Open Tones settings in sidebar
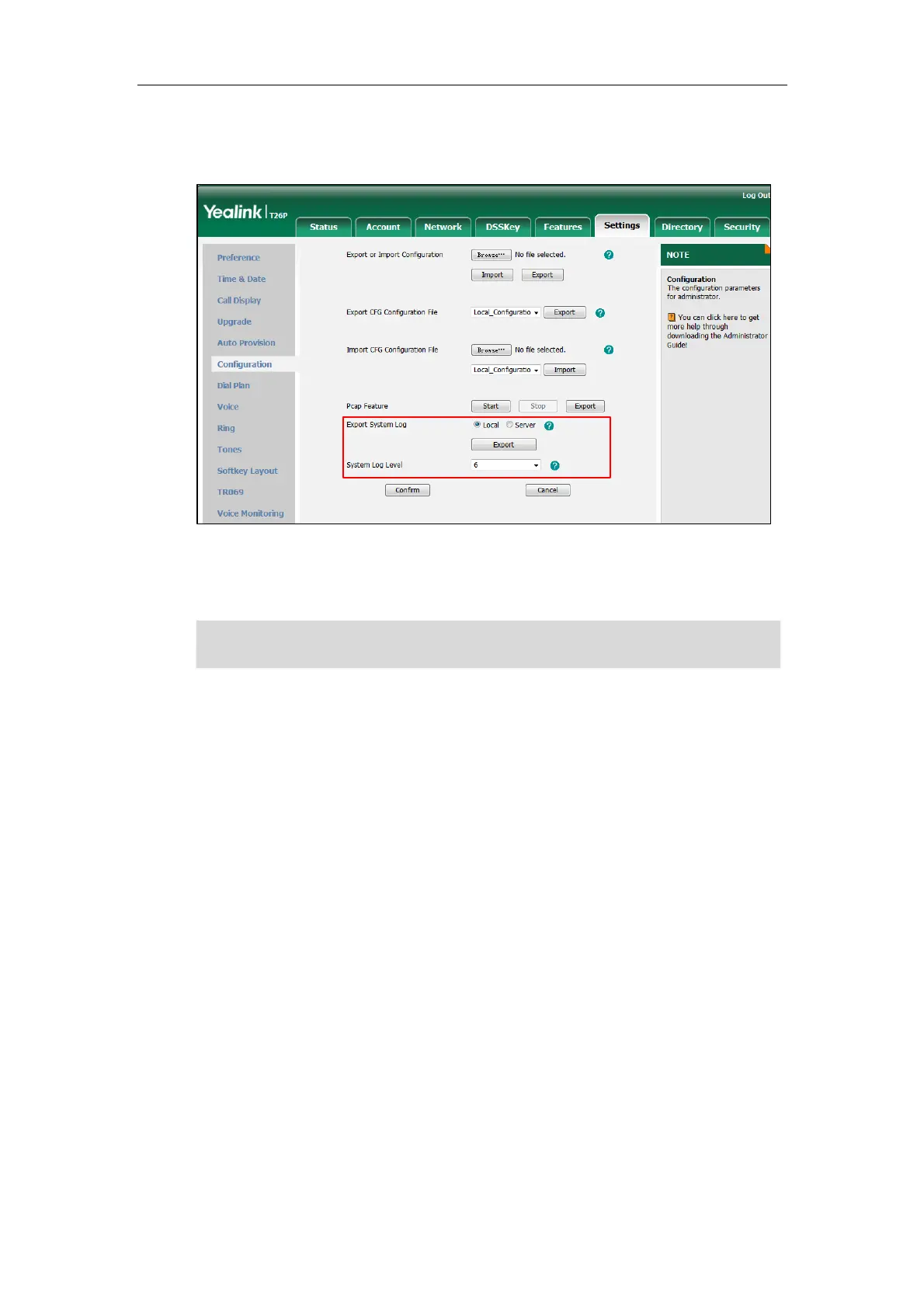Viewport: 924px width, 1308px height. pos(229,450)
